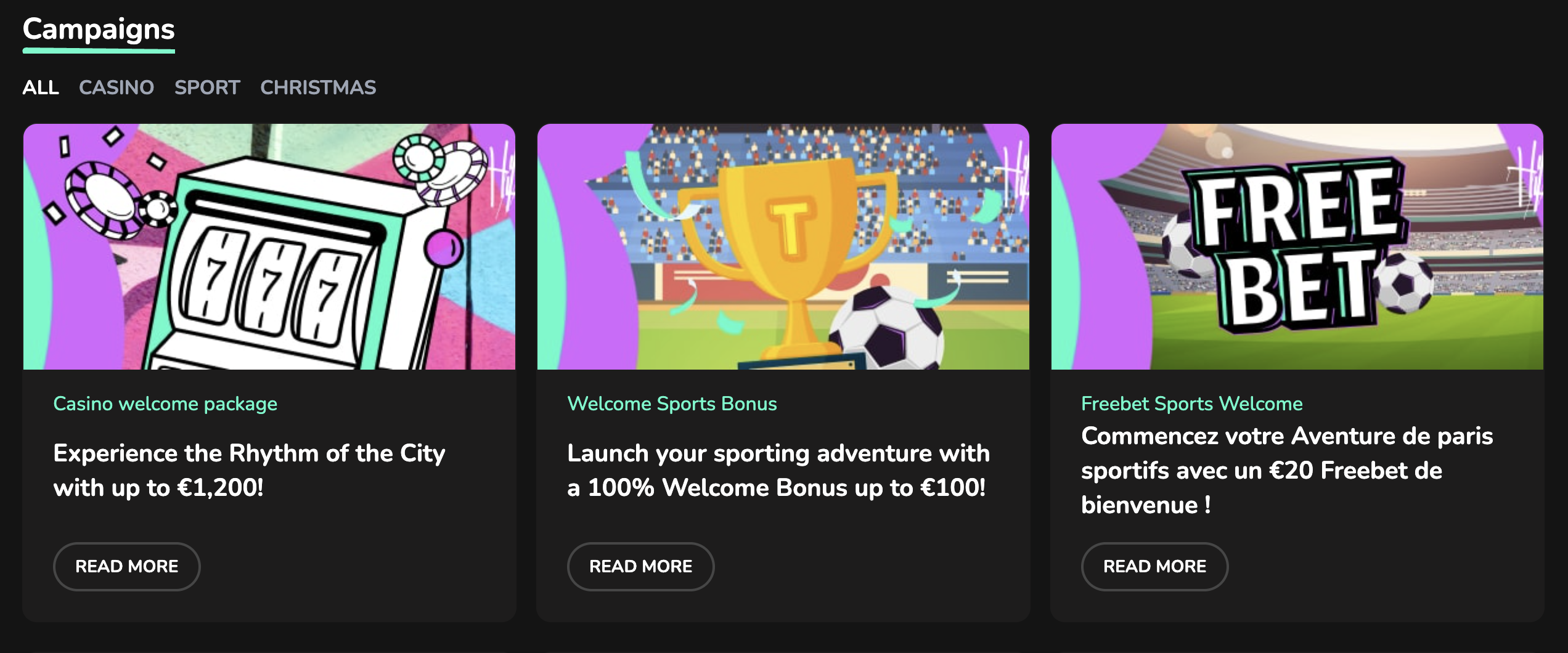This screenshot has width=1568, height=653.
Task: Click the Campaigns section heading
Action: (99, 29)
